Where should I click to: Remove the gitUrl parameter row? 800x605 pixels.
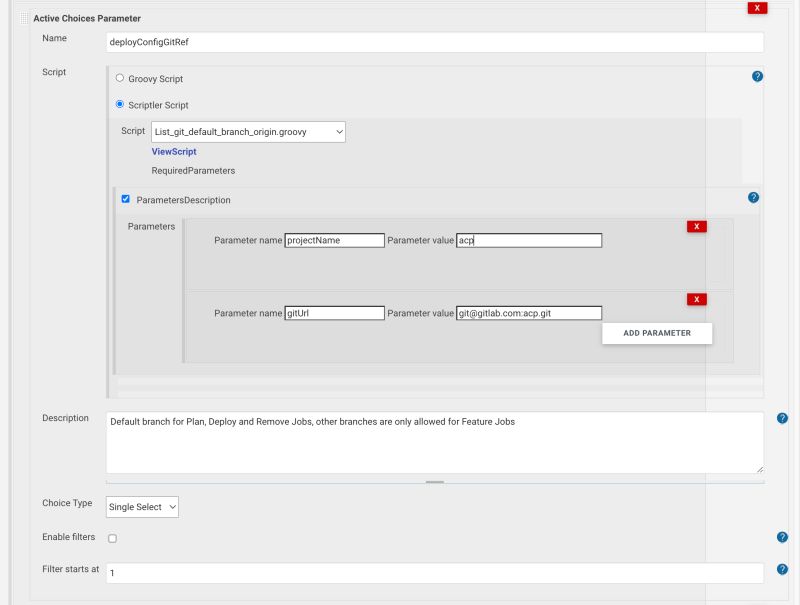pos(696,299)
